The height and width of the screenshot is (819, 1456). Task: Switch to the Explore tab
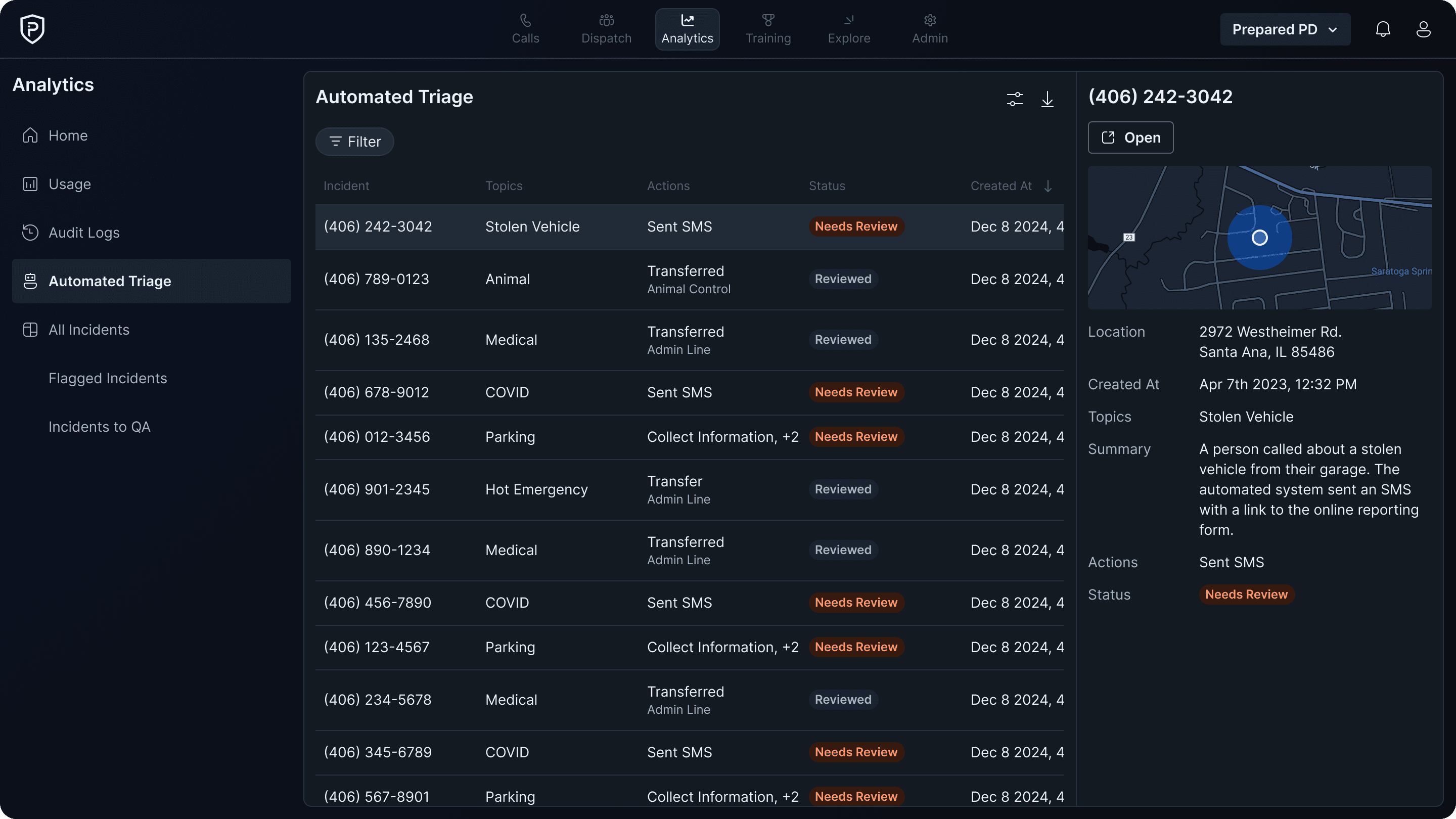(x=848, y=29)
